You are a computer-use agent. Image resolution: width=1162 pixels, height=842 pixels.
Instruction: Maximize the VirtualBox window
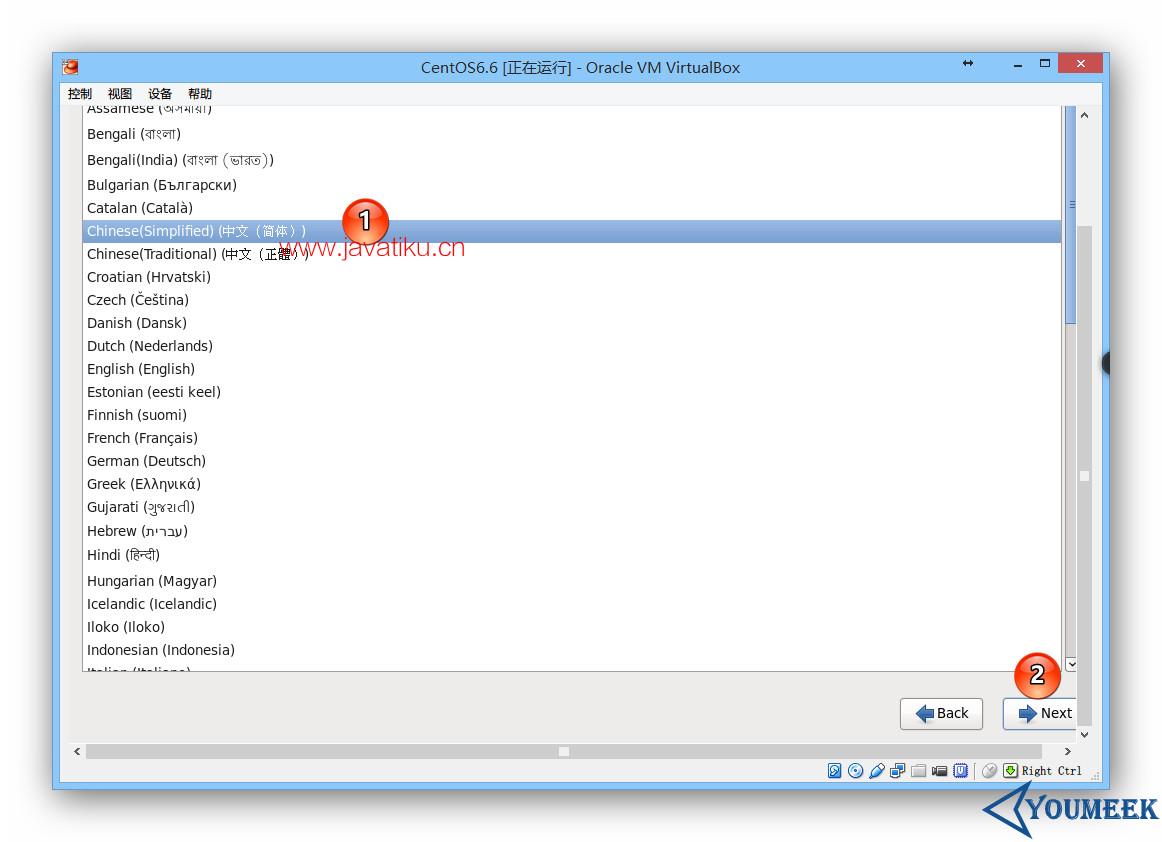(1045, 64)
